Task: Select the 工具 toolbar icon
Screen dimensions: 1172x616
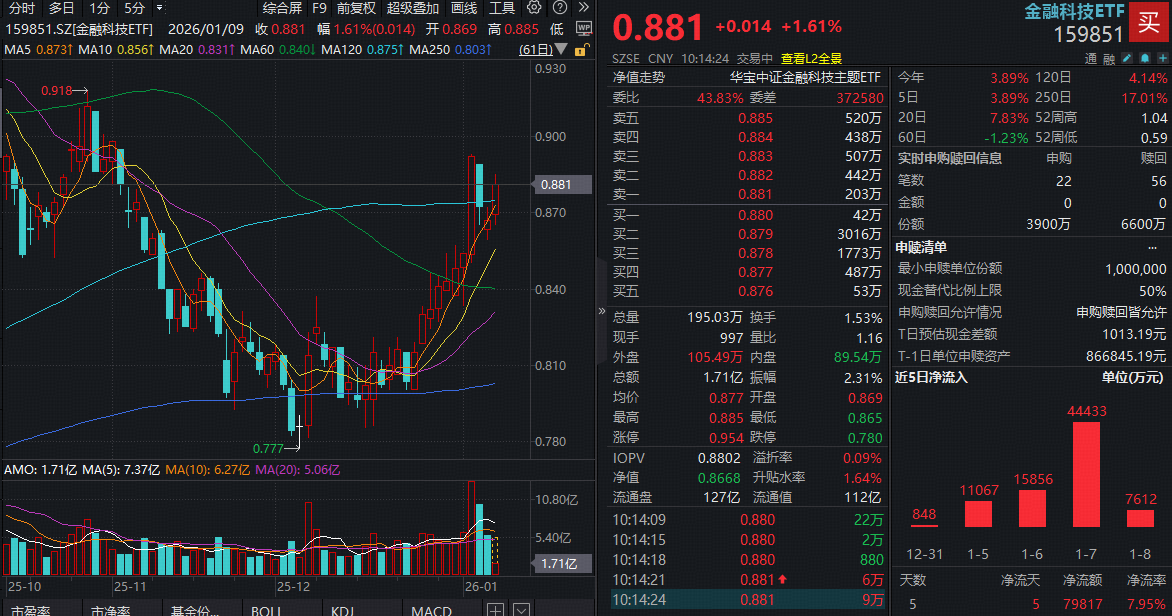Action: 501,9
